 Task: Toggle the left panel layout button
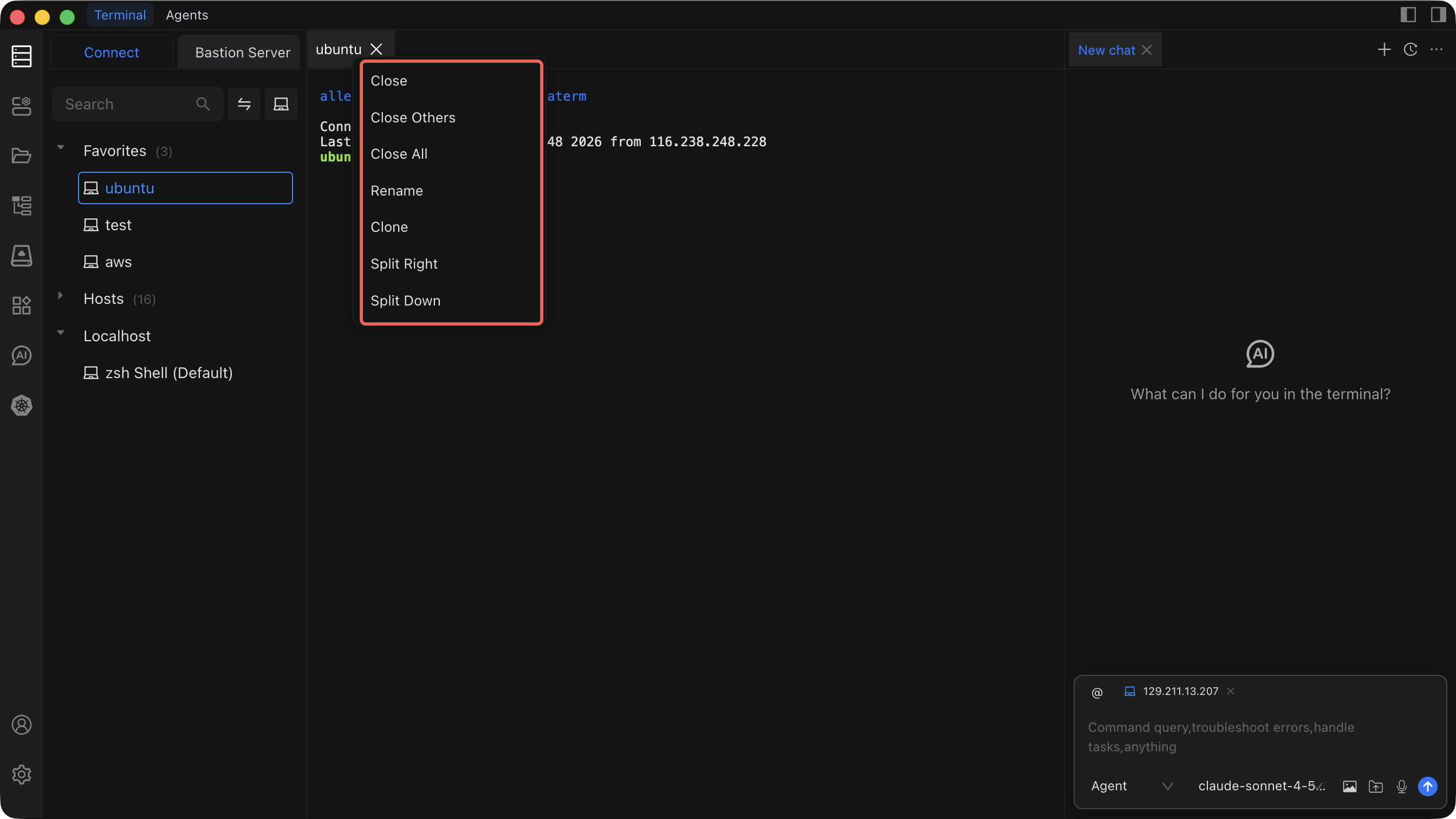coord(1408,15)
